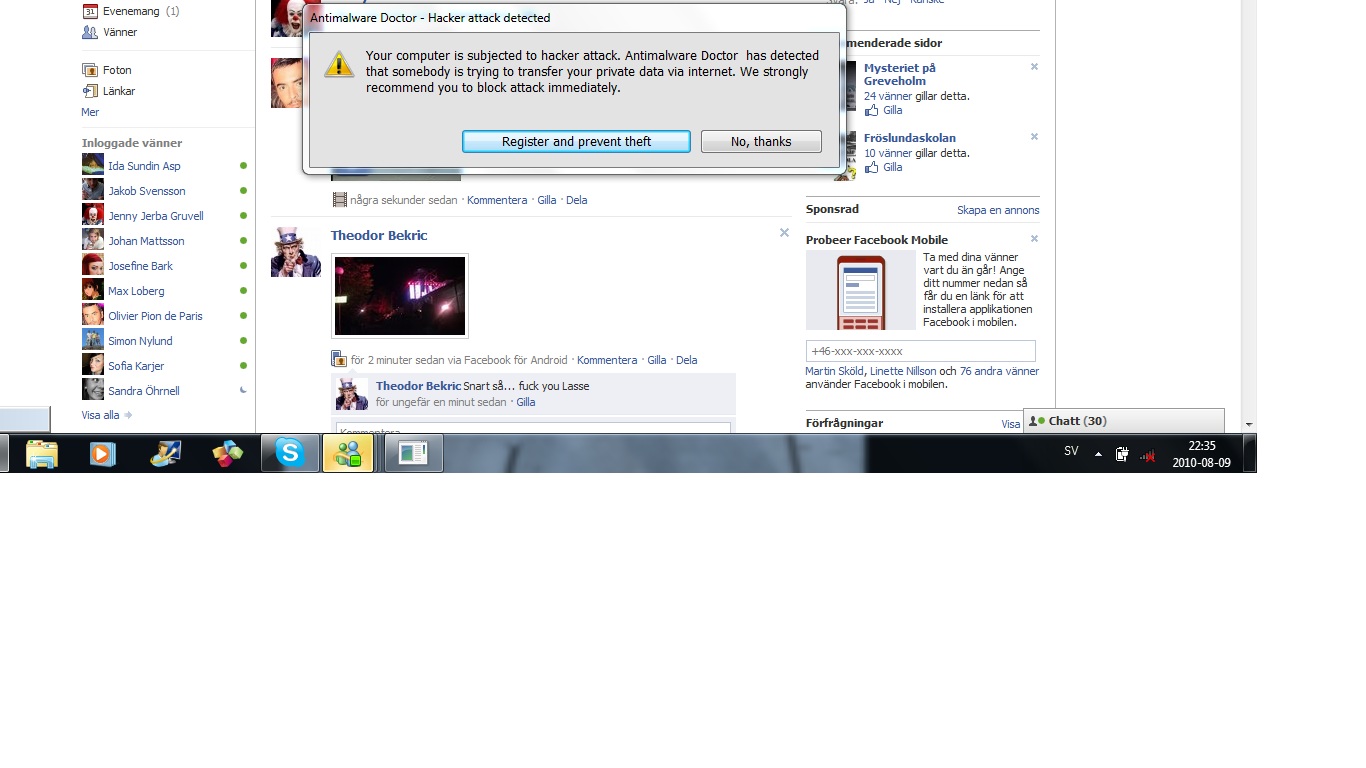Open Windows Explorer from taskbar
This screenshot has width=1366, height=768.
[x=41, y=454]
